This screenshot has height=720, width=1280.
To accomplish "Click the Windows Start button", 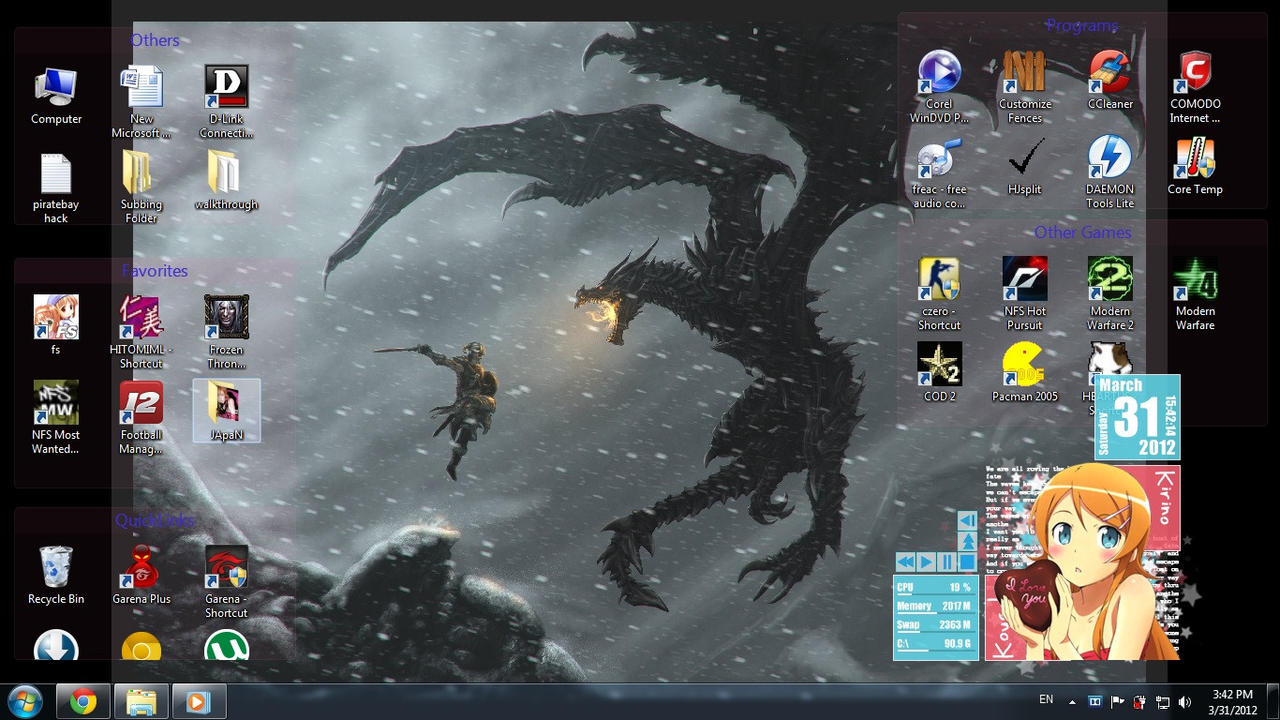I will pyautogui.click(x=24, y=701).
